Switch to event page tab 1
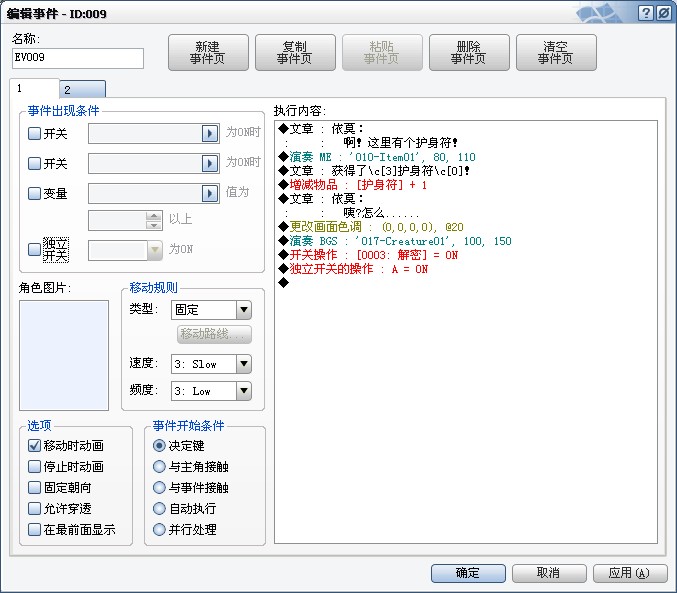The image size is (677, 593). [34, 89]
